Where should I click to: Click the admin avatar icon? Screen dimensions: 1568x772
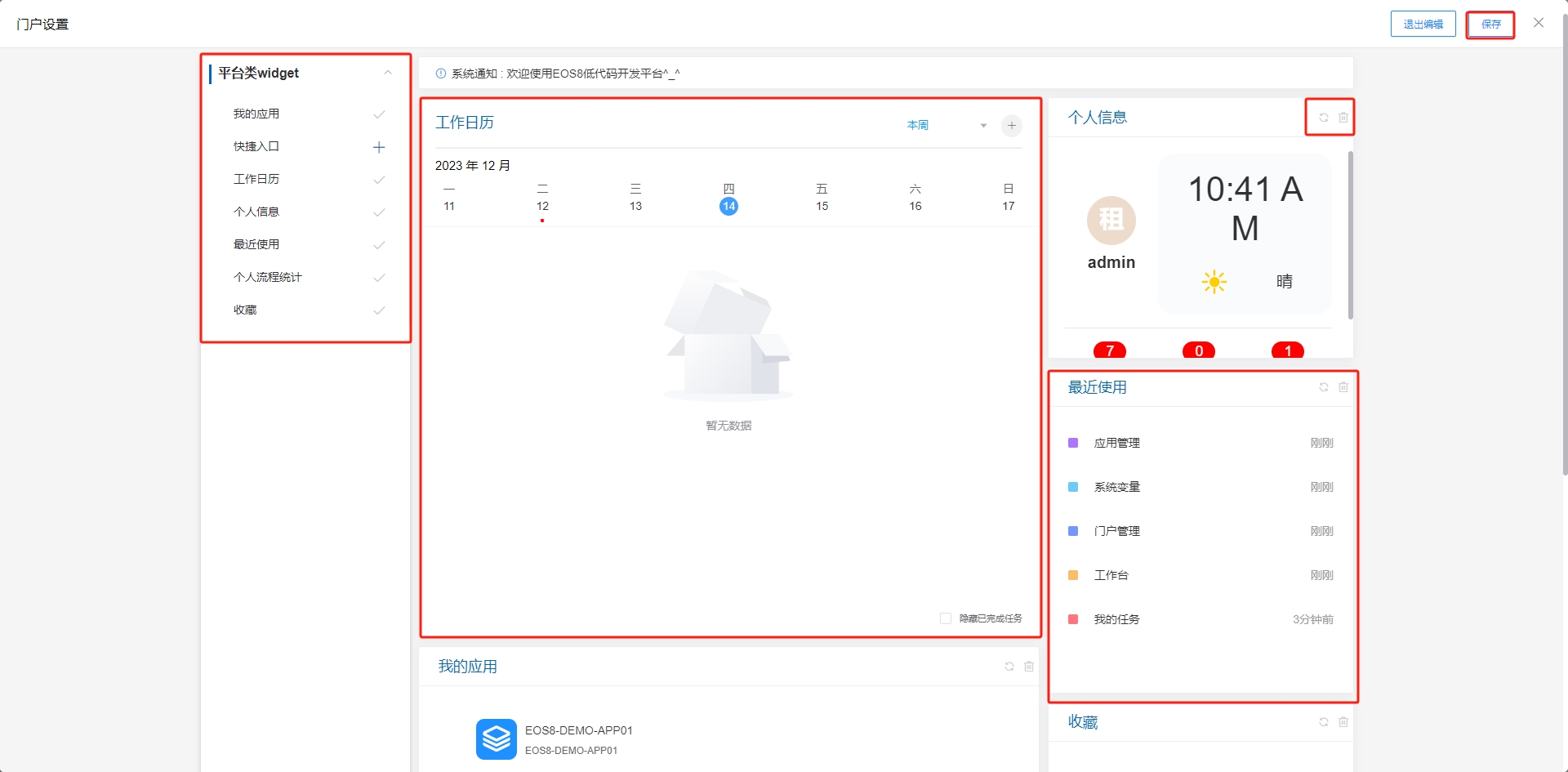[x=1111, y=221]
